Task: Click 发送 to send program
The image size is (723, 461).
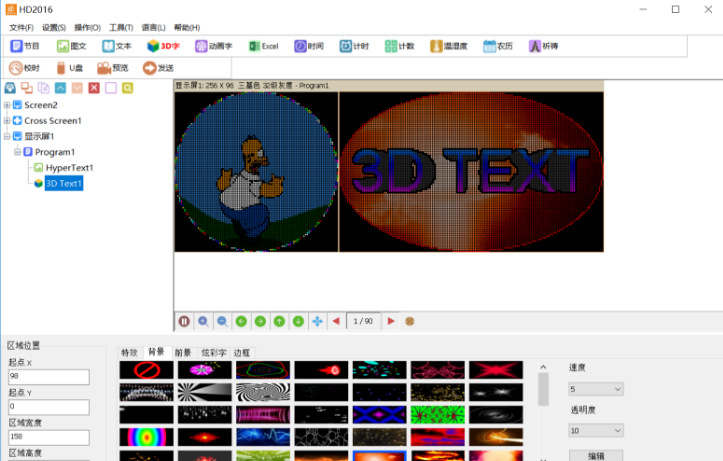Action: (x=158, y=68)
